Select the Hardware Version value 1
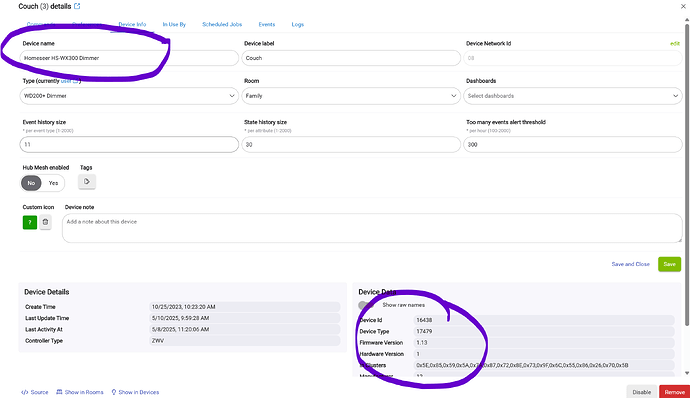This screenshot has width=690, height=398. click(543, 354)
